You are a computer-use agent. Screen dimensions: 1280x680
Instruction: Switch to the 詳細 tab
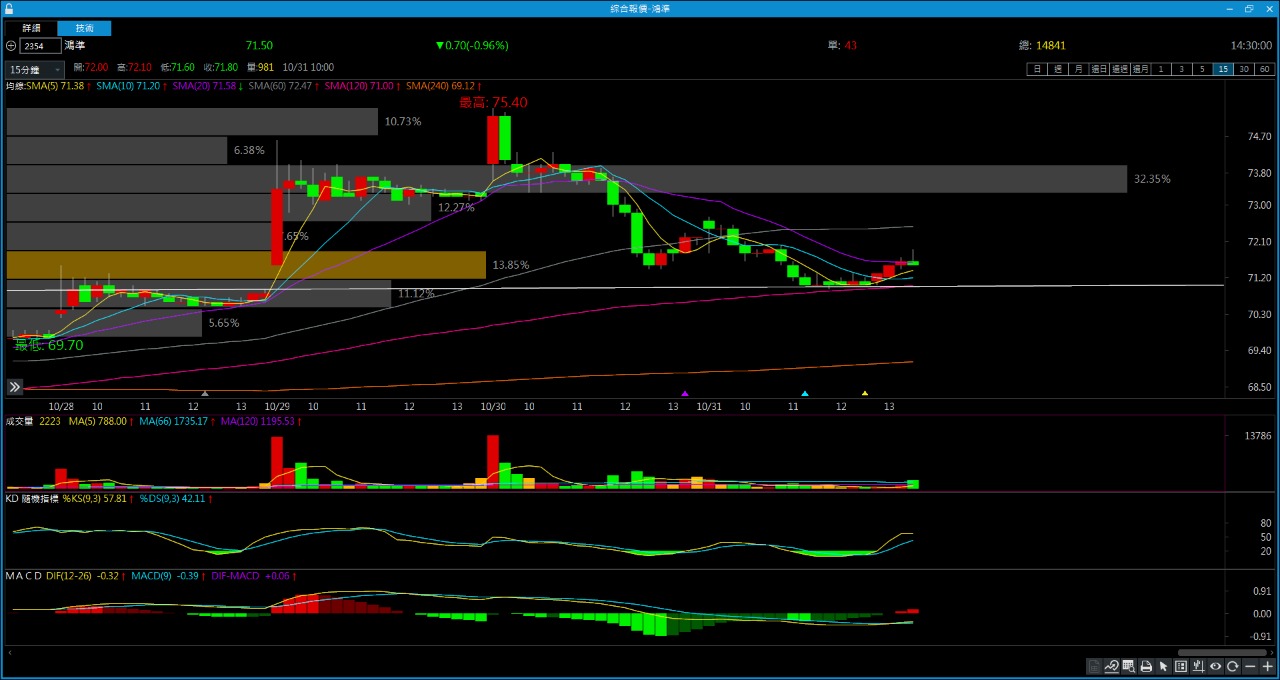(32, 28)
